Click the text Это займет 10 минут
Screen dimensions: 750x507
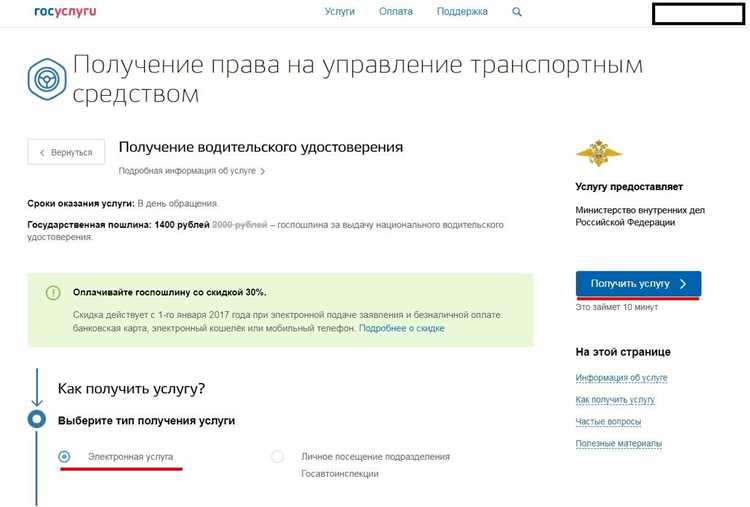tap(617, 307)
